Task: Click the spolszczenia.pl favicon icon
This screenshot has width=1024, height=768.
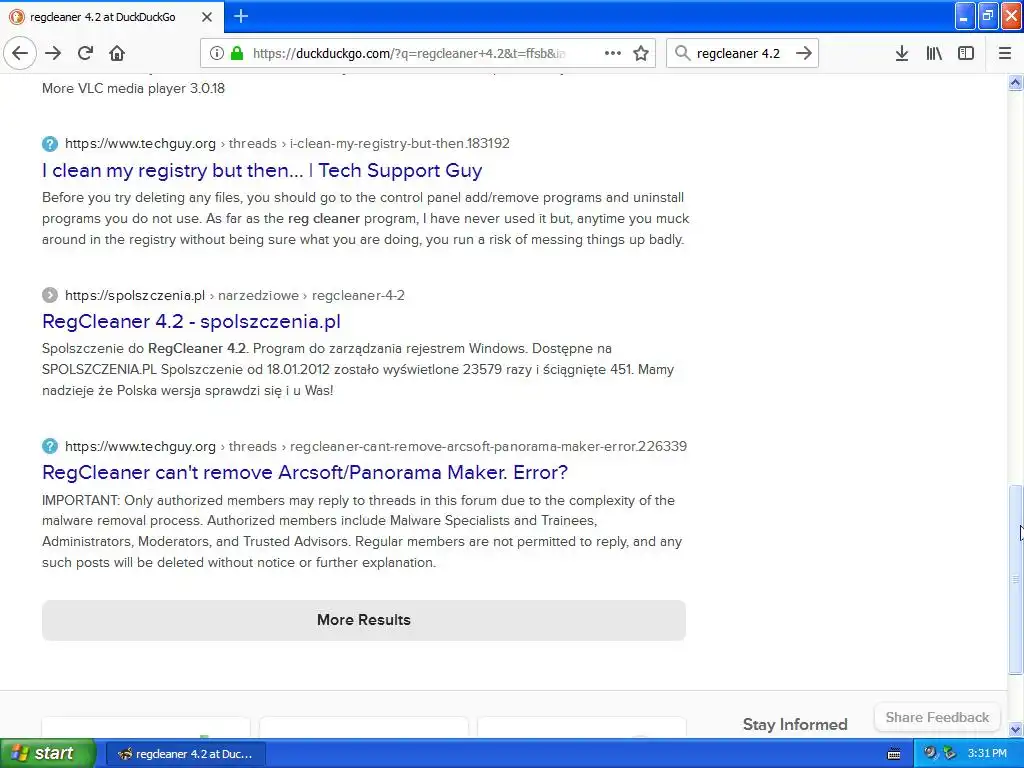Action: tap(50, 295)
